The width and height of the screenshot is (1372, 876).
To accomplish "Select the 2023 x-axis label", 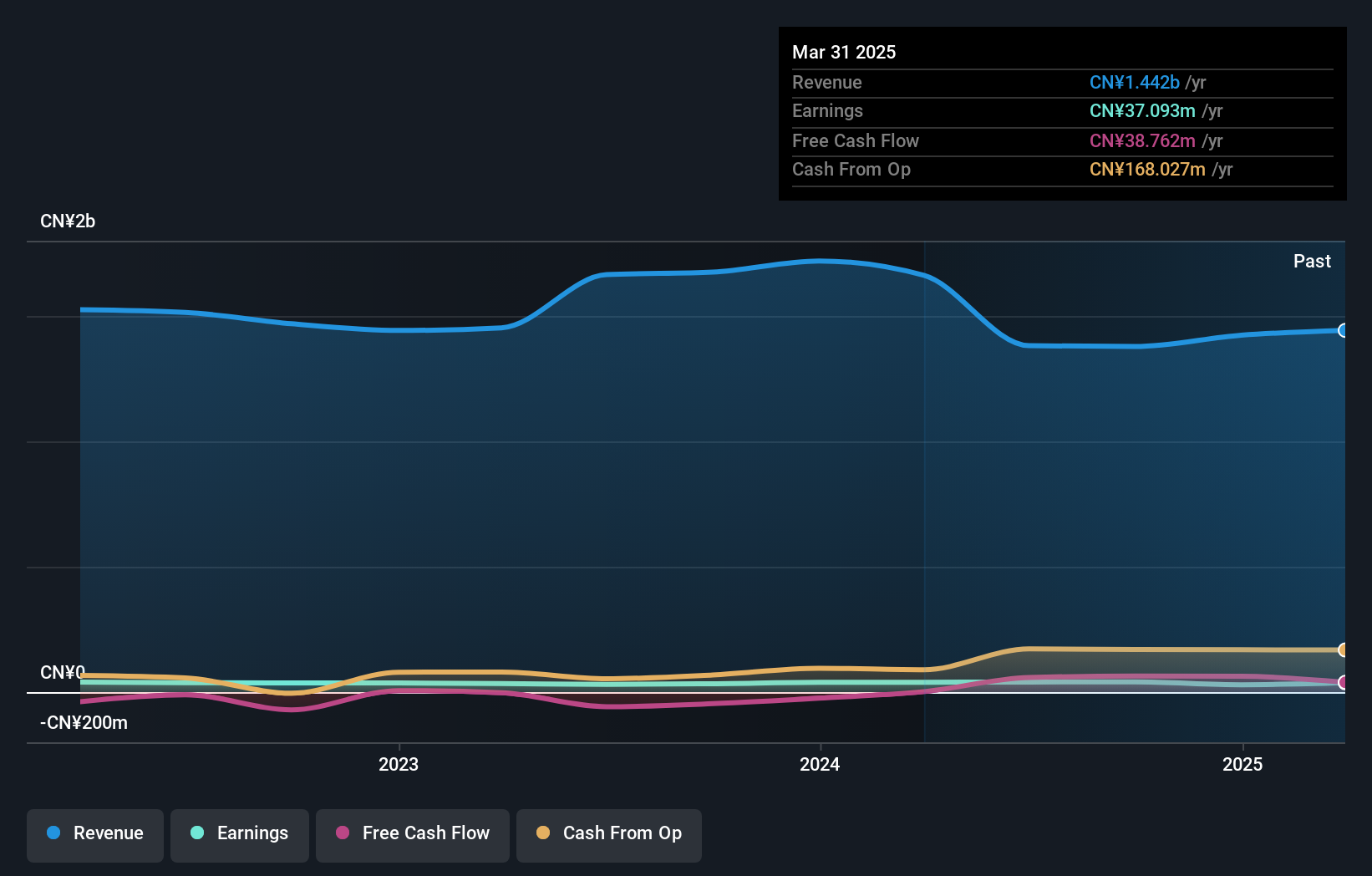I will click(x=399, y=764).
